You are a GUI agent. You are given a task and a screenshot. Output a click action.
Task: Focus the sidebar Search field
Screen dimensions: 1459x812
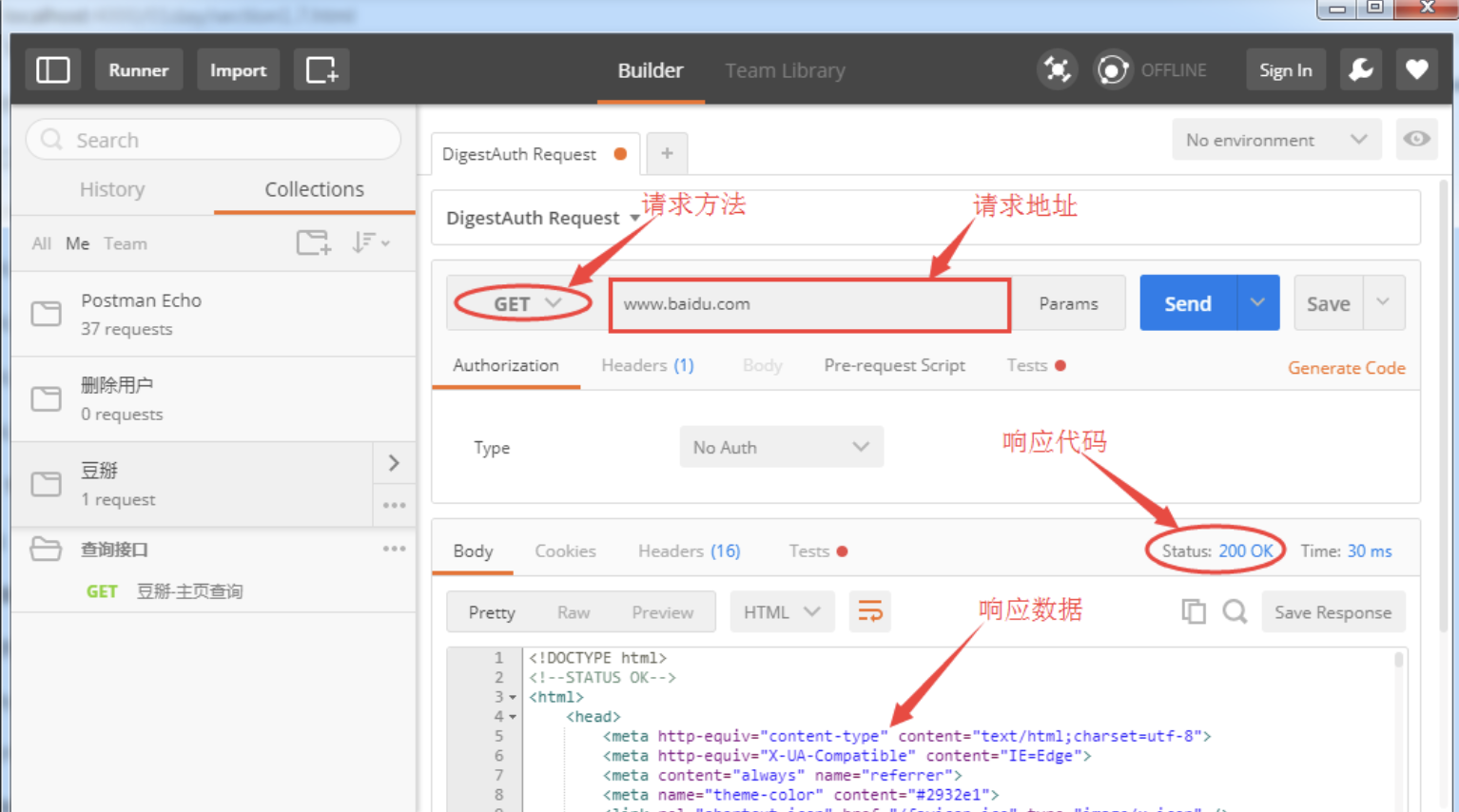(x=213, y=140)
